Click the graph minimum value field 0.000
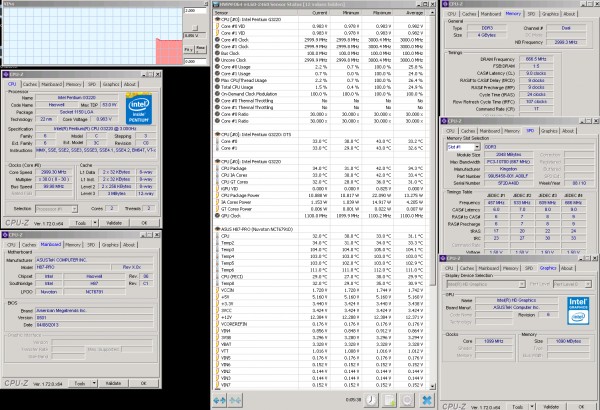600x410 pixels. click(x=195, y=61)
